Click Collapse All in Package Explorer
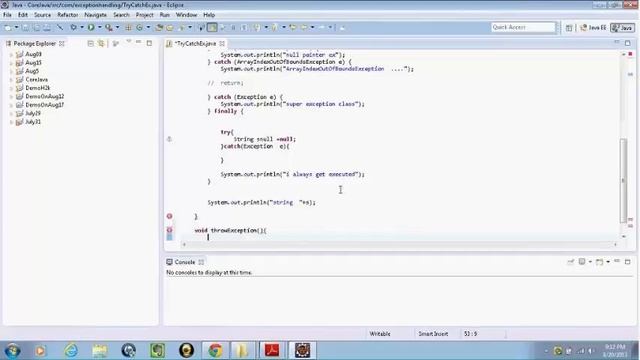Viewport: 640px width, 360px height. [90, 43]
